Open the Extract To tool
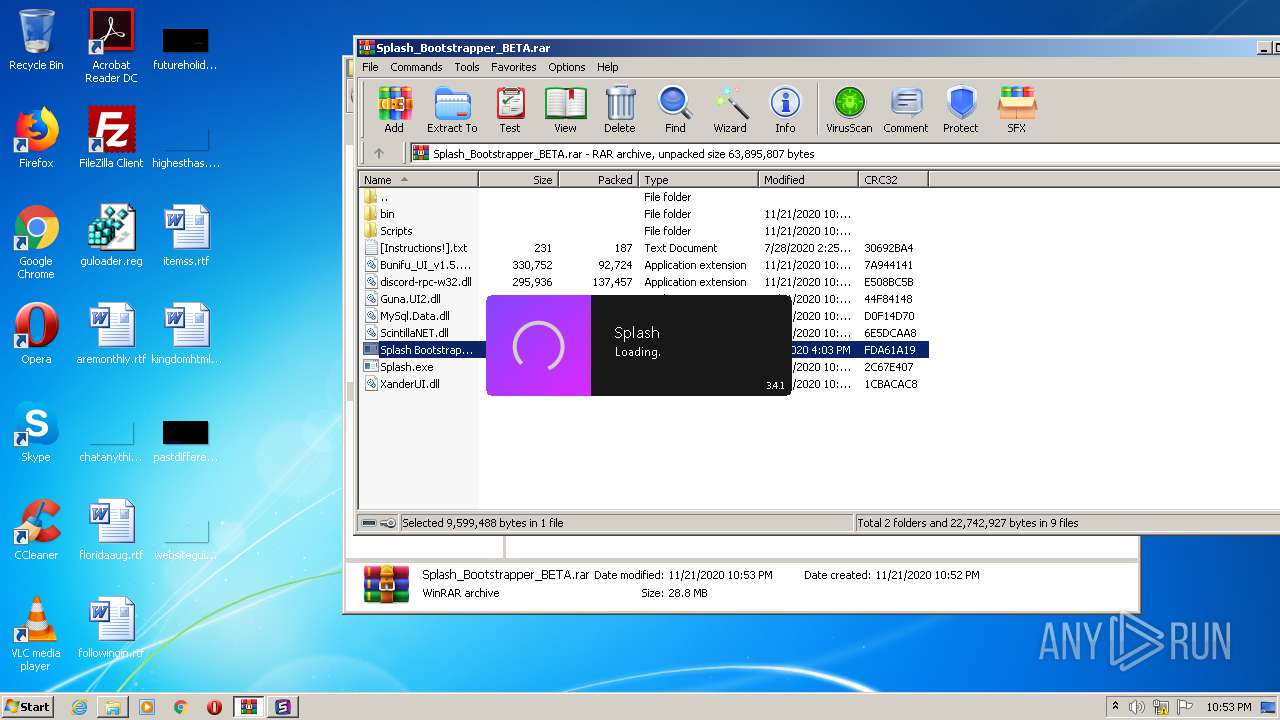Screen dimensions: 1280x720 (452, 109)
